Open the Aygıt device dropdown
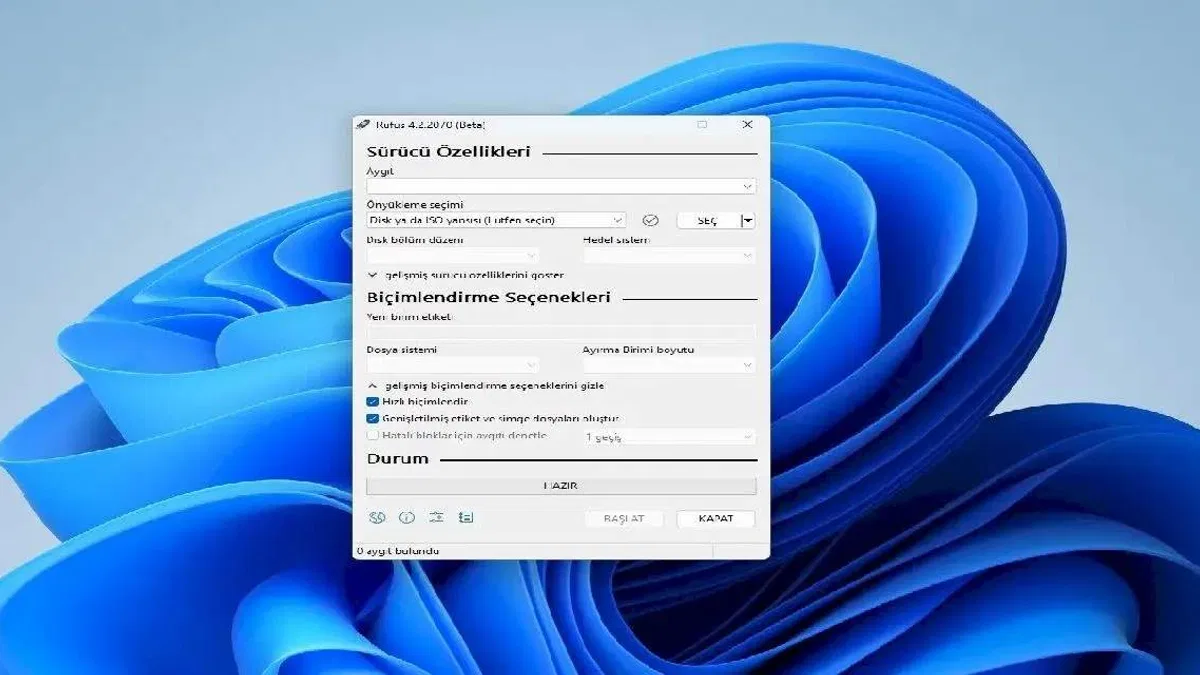Screen dimensions: 1200x675 561,186
